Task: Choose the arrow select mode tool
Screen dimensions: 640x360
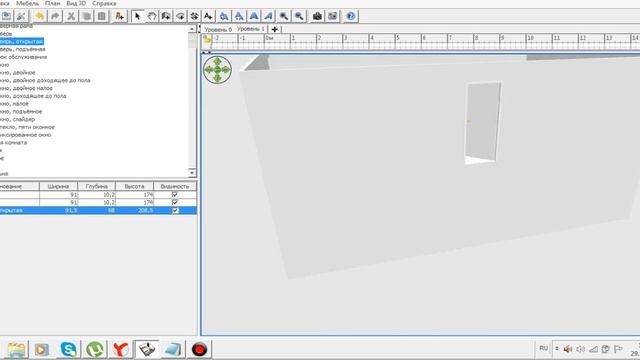Action: (138, 16)
